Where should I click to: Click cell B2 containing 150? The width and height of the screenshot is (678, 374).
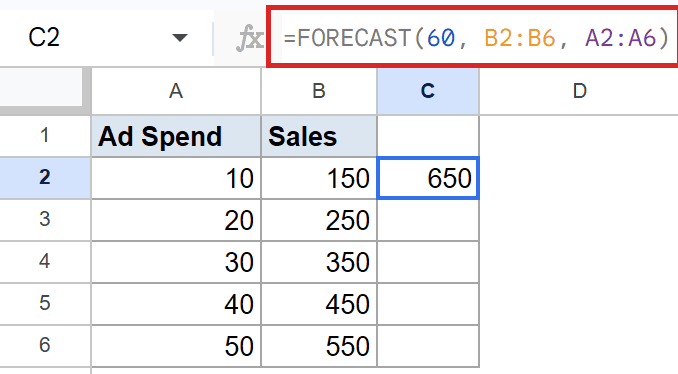click(319, 178)
